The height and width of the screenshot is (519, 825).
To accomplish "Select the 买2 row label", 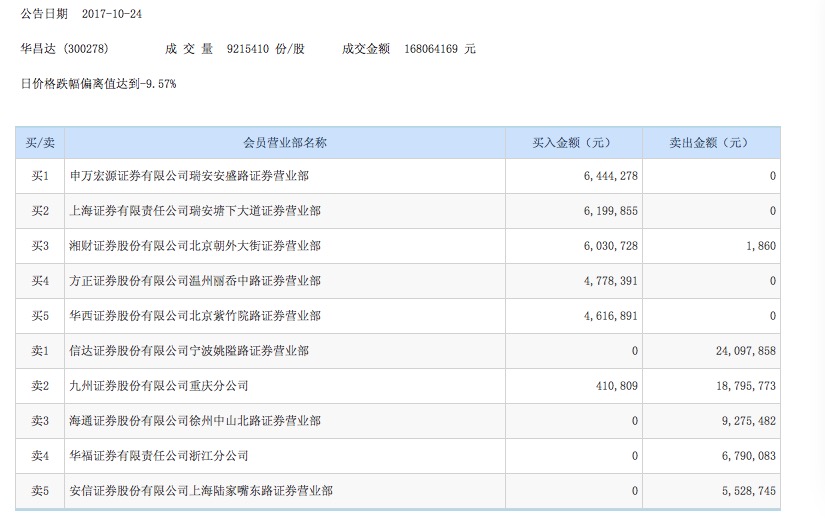I will [x=40, y=211].
